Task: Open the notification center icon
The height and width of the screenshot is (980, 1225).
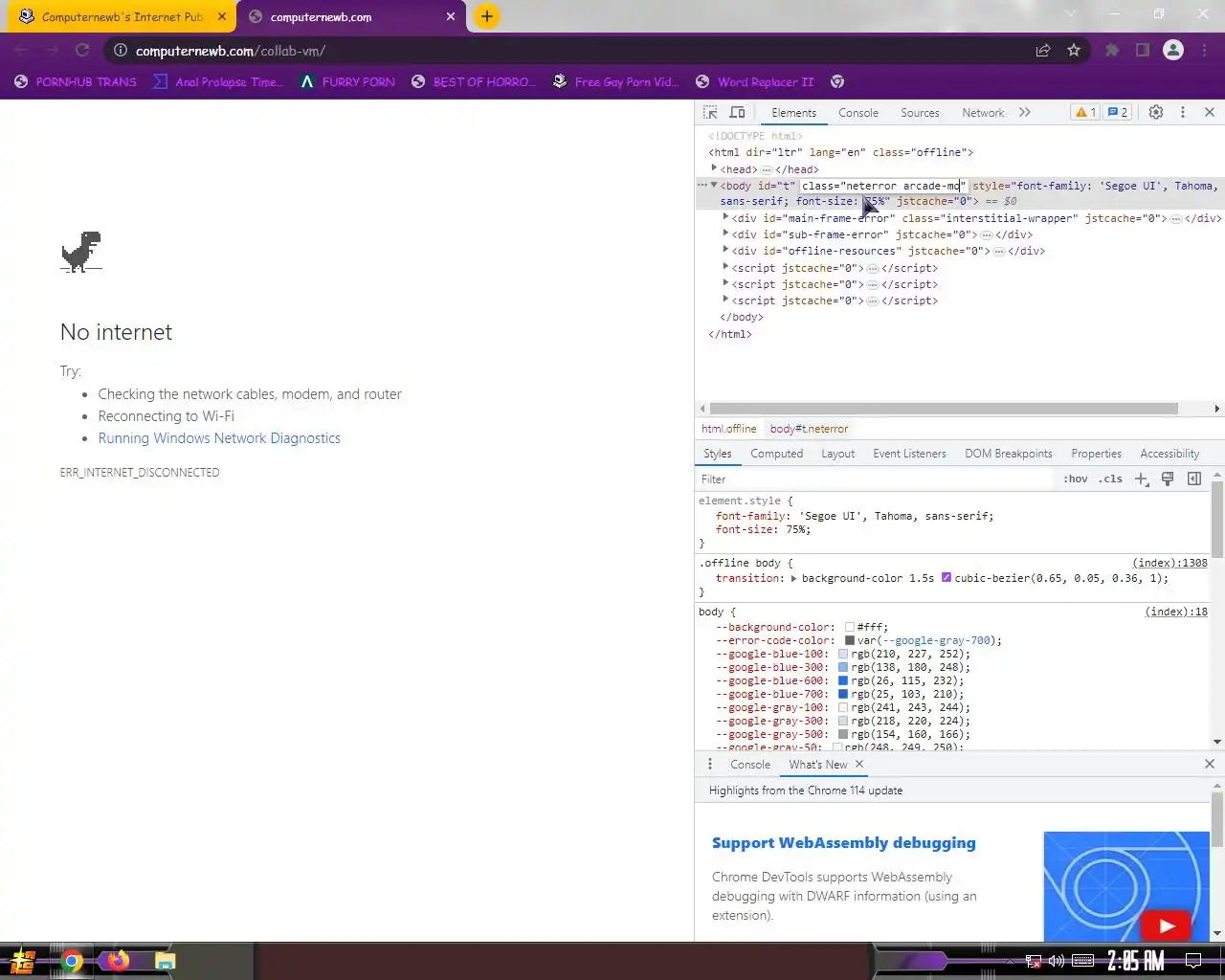Action: point(1193,961)
